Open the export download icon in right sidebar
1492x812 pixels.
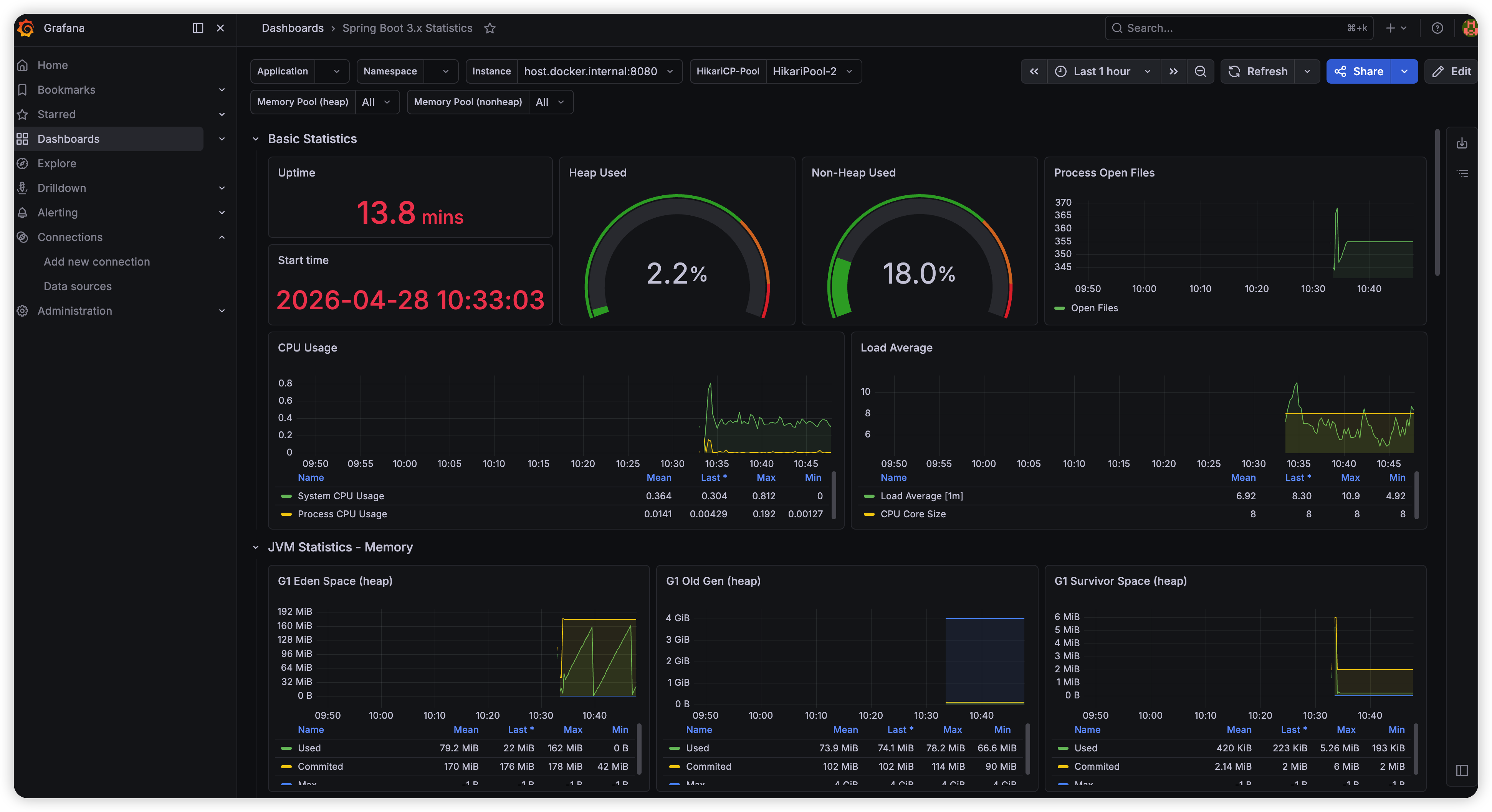1462,143
